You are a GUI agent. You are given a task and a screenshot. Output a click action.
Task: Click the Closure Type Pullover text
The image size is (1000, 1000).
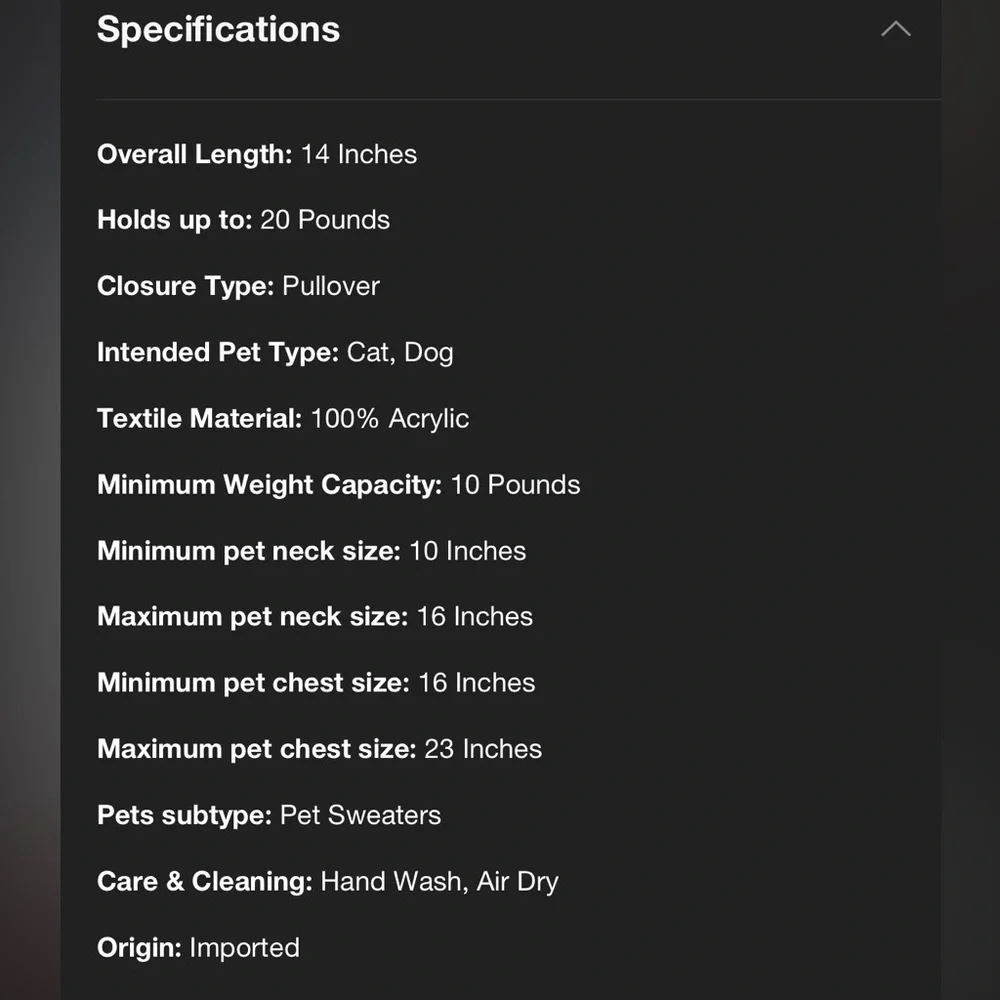coord(239,286)
